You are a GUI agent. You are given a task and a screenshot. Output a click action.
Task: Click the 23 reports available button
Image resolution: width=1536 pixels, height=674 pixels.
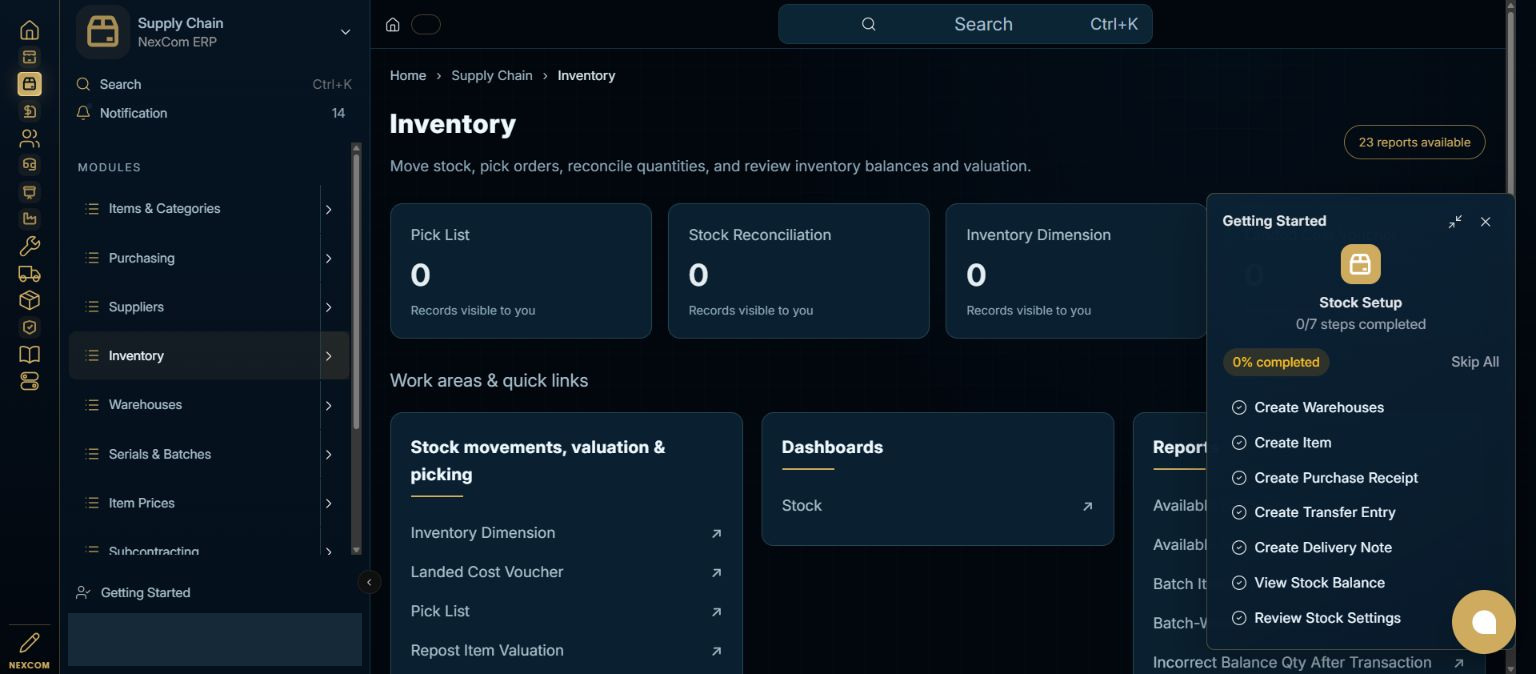pyautogui.click(x=1414, y=142)
